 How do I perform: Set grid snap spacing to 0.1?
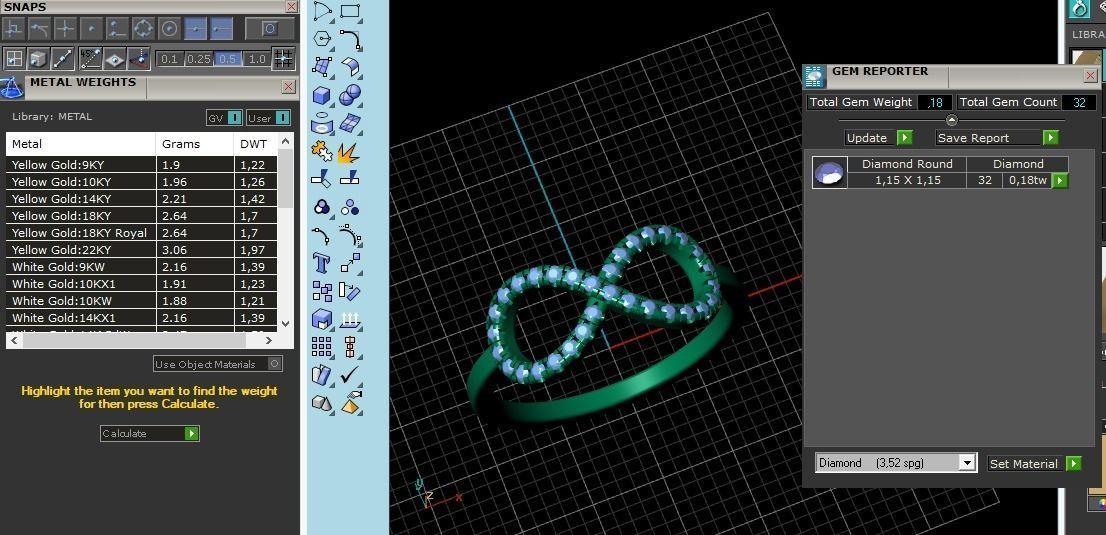[169, 59]
